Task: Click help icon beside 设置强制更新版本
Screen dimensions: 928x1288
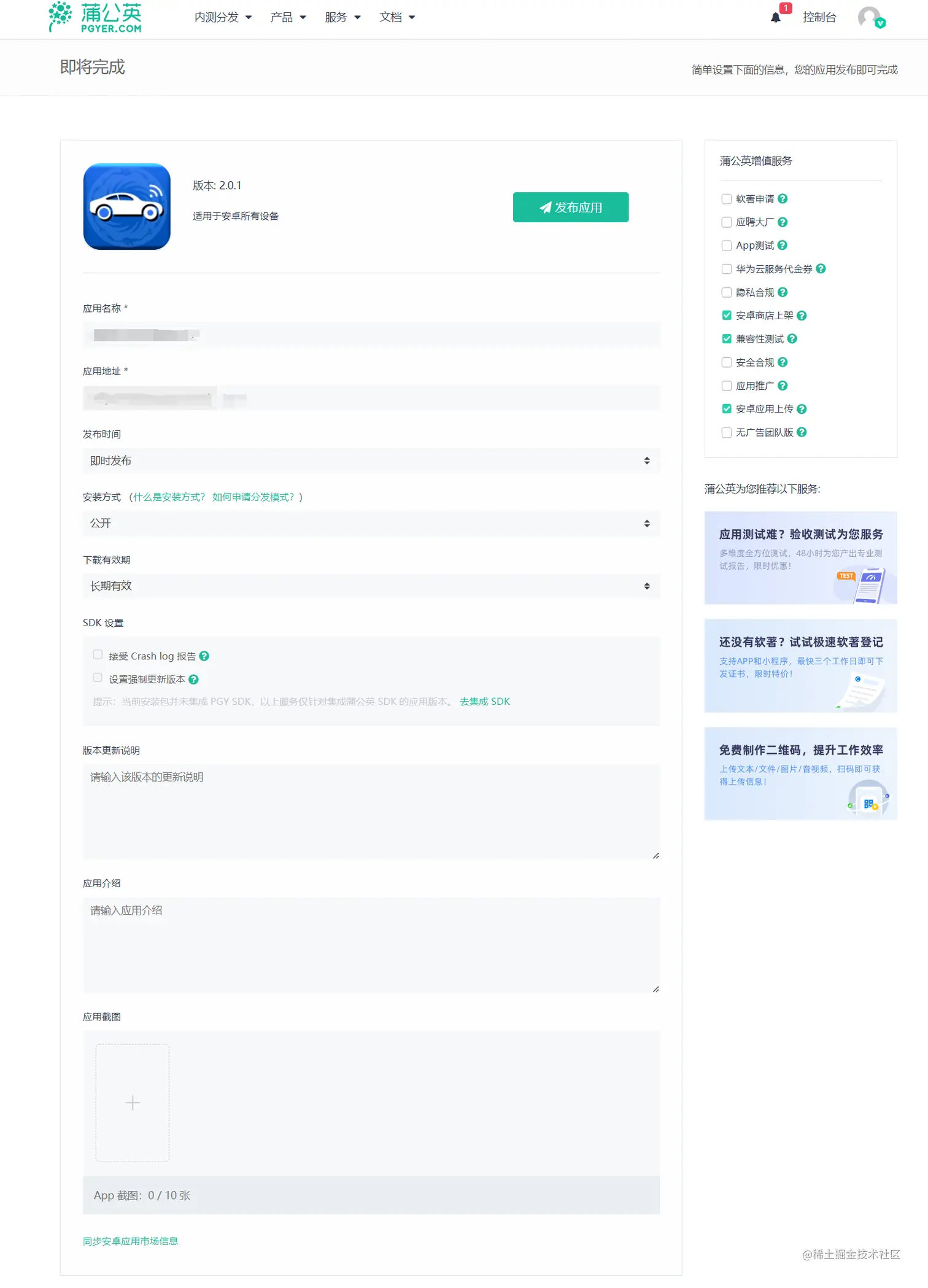Action: tap(194, 680)
